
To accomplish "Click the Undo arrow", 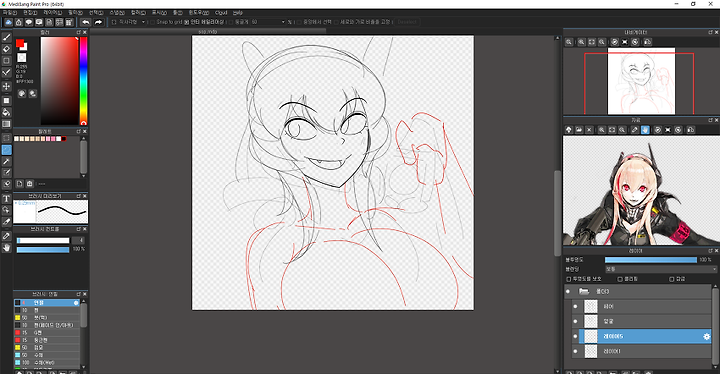I will click(x=86, y=22).
